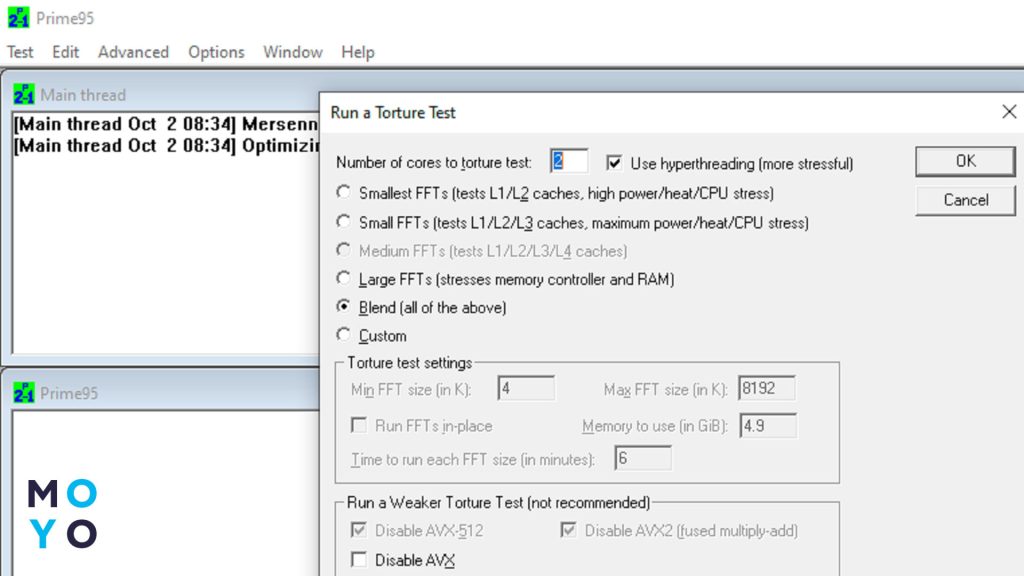Image resolution: width=1024 pixels, height=576 pixels.
Task: Click the Main thread window icon
Action: pos(24,95)
